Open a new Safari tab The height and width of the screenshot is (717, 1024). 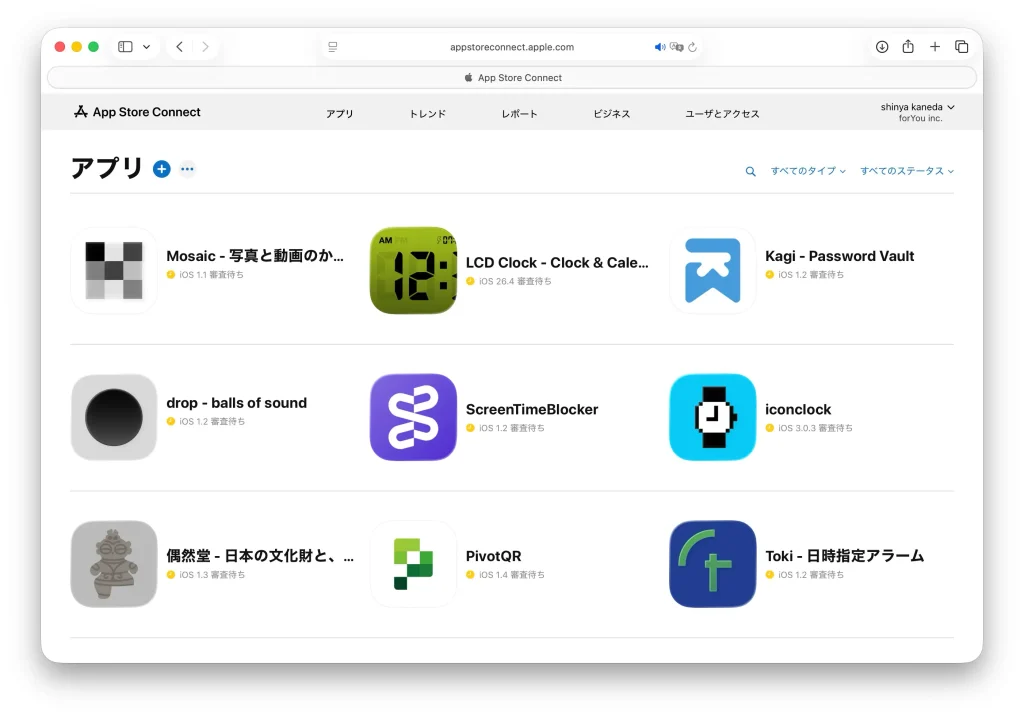(x=935, y=47)
